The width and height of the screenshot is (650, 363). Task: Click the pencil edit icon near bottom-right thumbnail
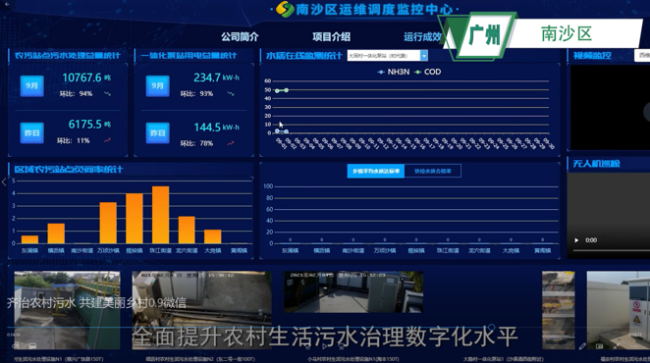[x=582, y=346]
